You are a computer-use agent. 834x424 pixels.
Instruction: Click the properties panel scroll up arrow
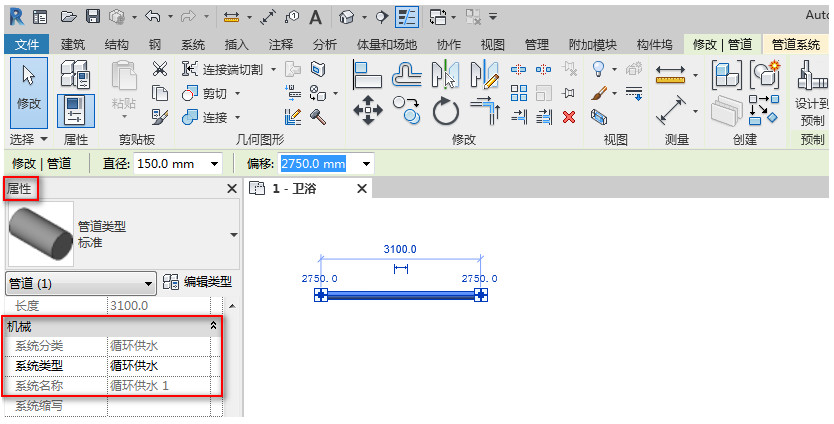coord(232,306)
